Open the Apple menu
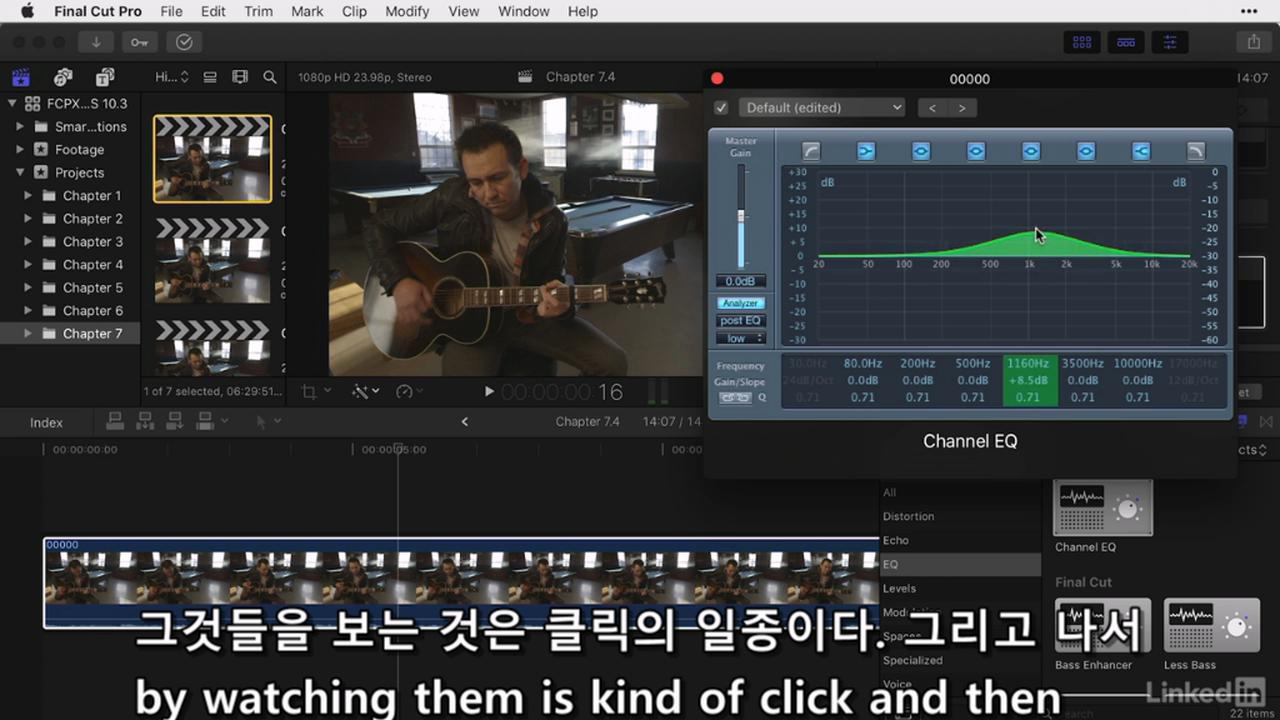The height and width of the screenshot is (720, 1280). pyautogui.click(x=27, y=11)
